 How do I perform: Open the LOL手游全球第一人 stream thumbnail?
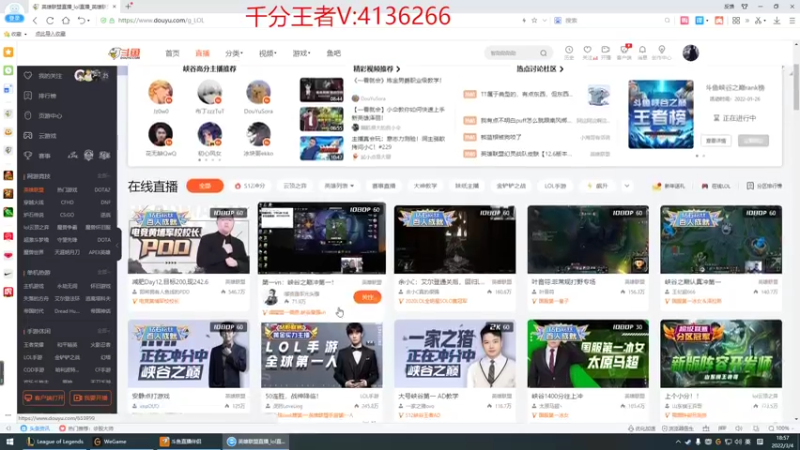tap(322, 354)
